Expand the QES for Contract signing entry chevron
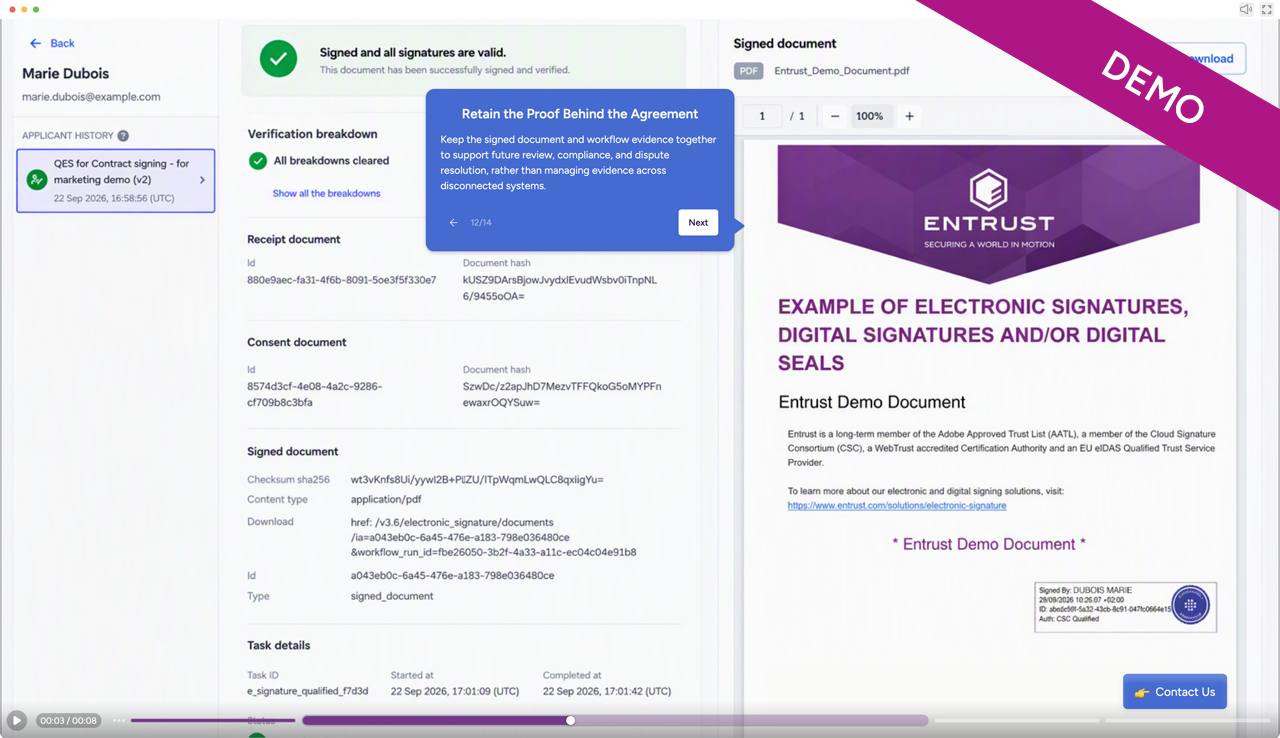 (202, 180)
